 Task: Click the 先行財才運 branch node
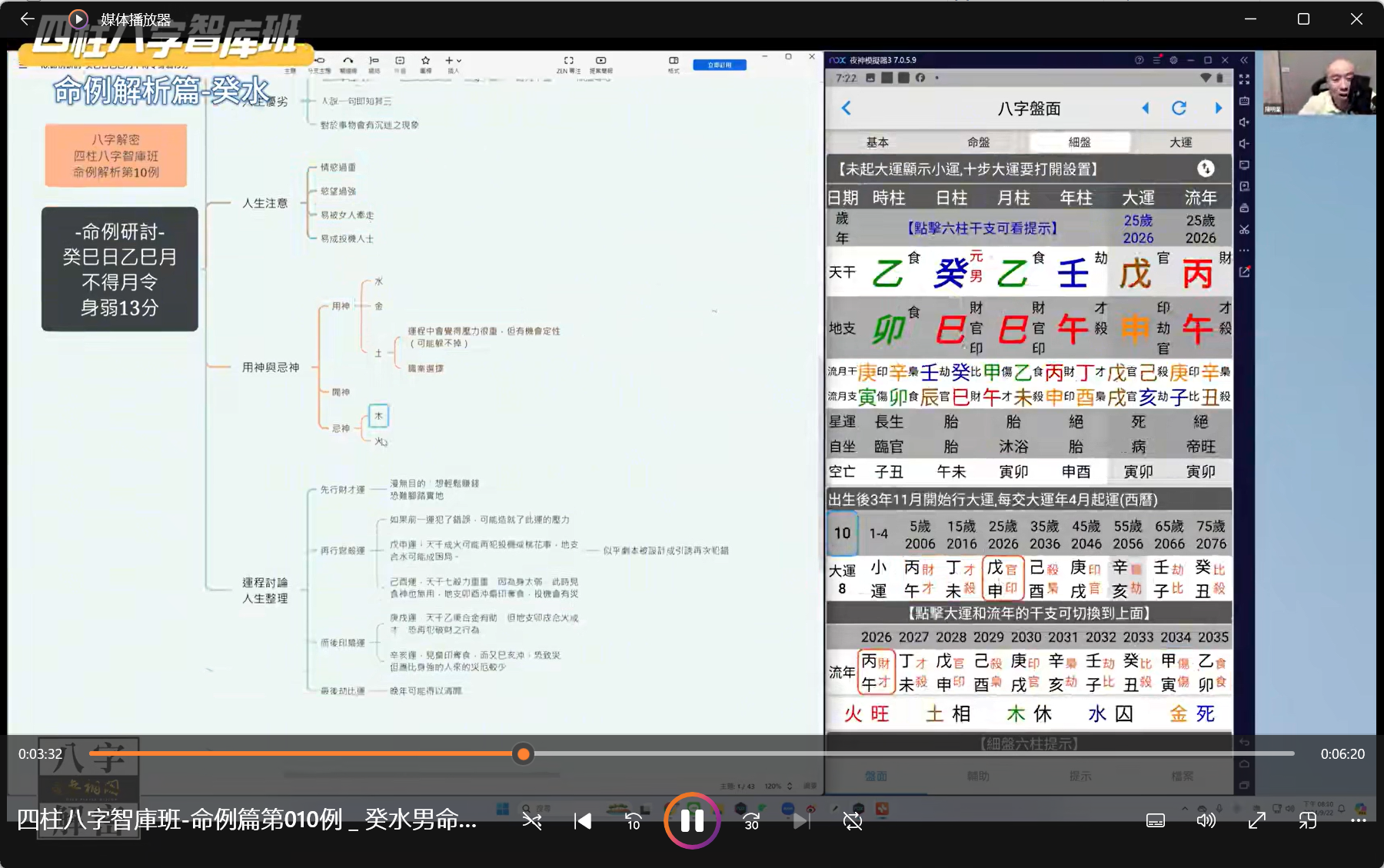coord(343,490)
